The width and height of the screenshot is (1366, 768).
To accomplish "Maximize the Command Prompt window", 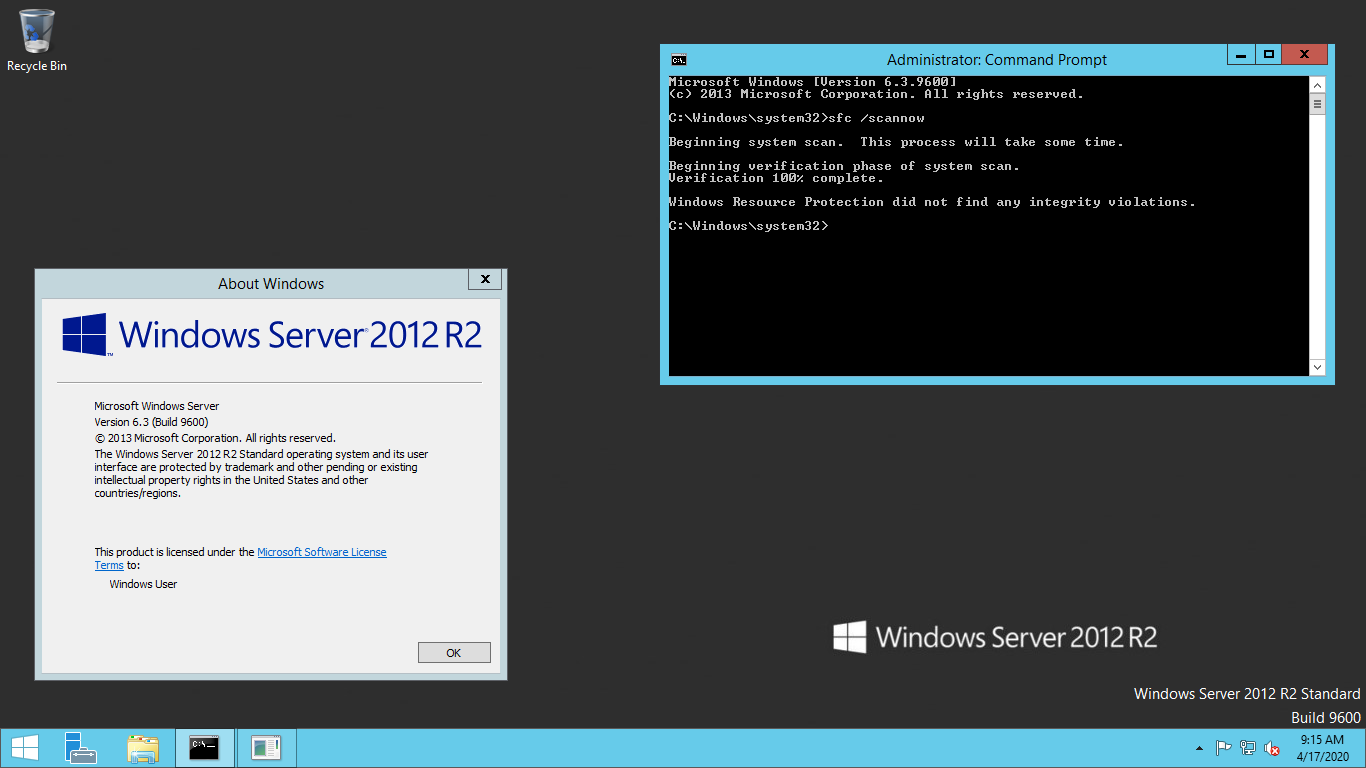I will [x=1268, y=55].
